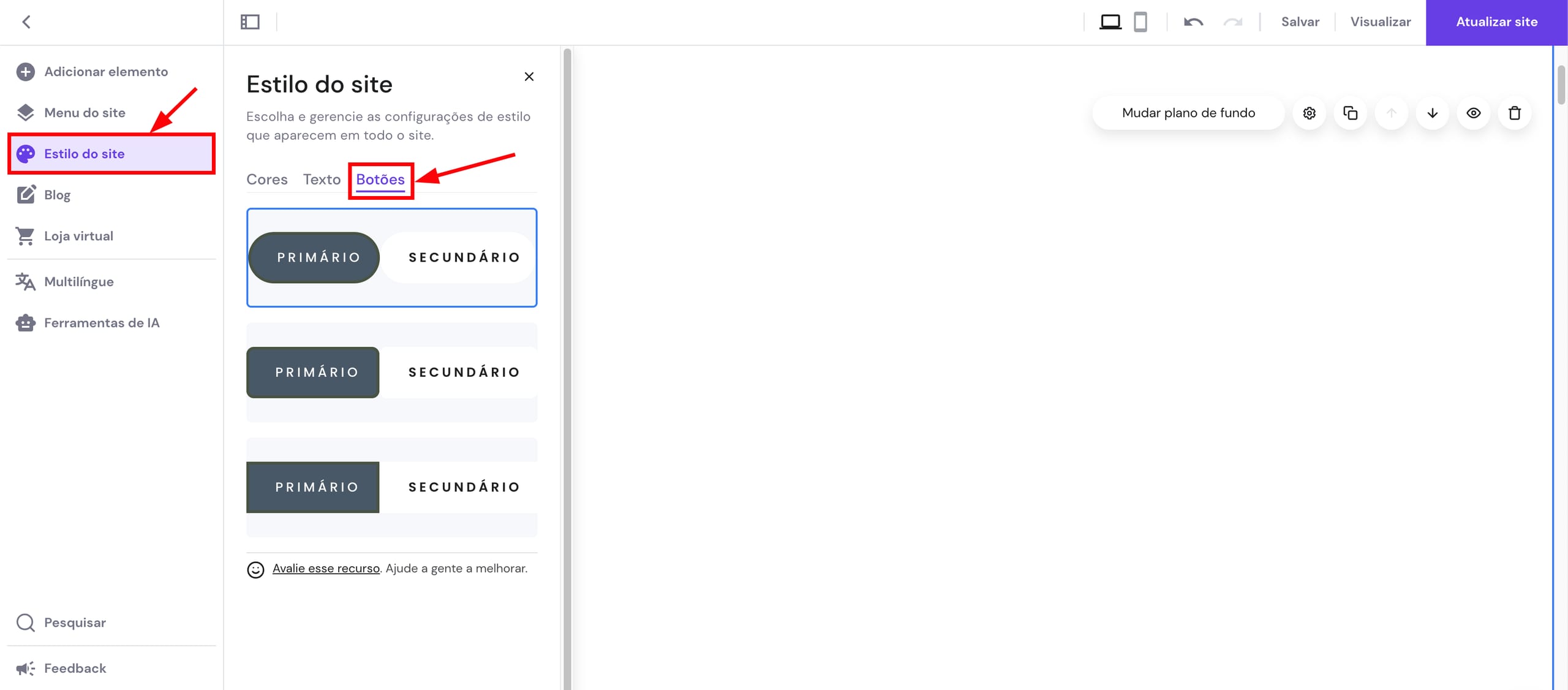
Task: Click the undo arrow icon
Action: pos(1193,22)
